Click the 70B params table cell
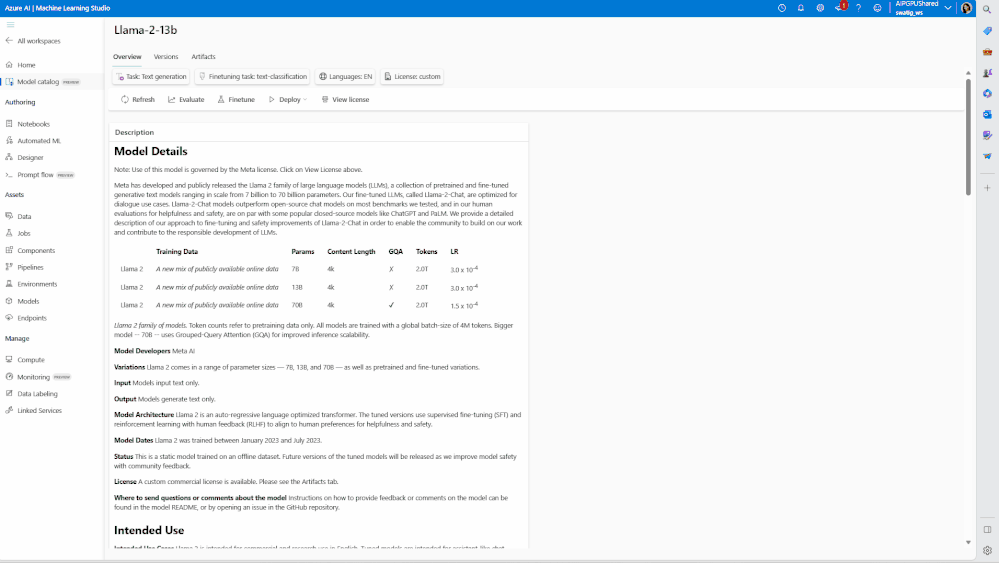999x563 pixels. click(297, 305)
